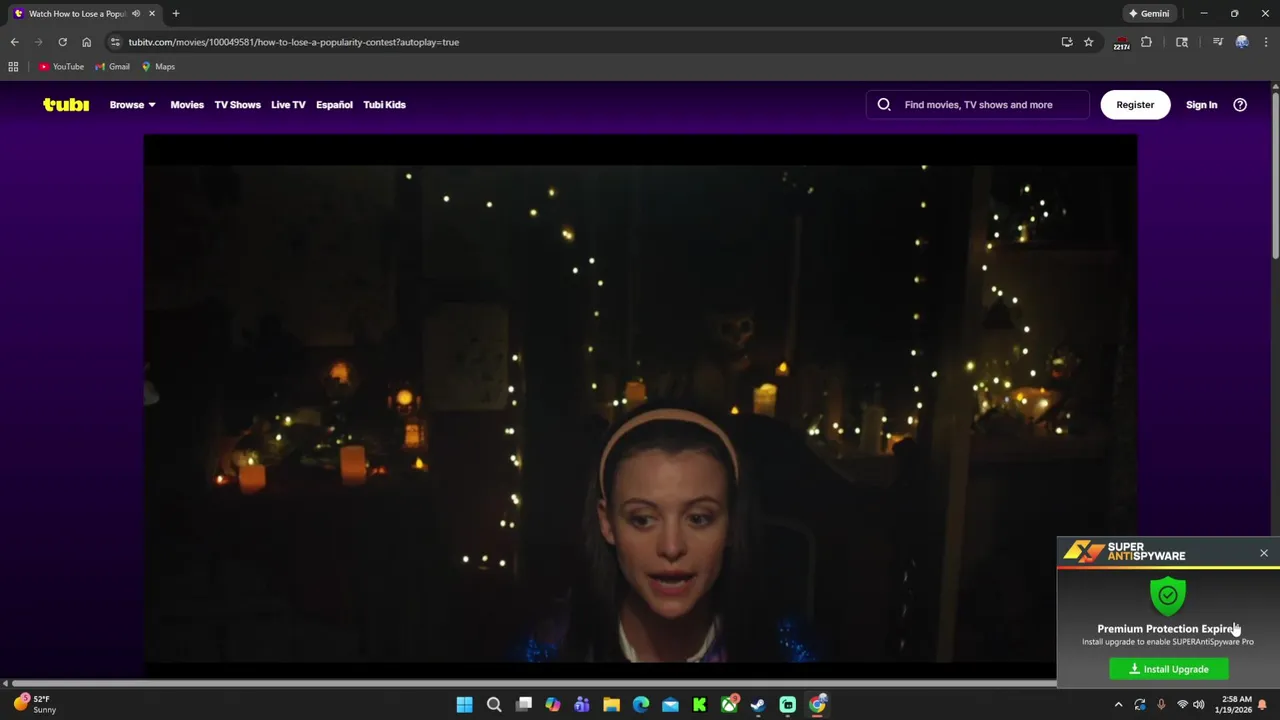Click the green shield protection icon
The image size is (1280, 720).
click(x=1168, y=595)
